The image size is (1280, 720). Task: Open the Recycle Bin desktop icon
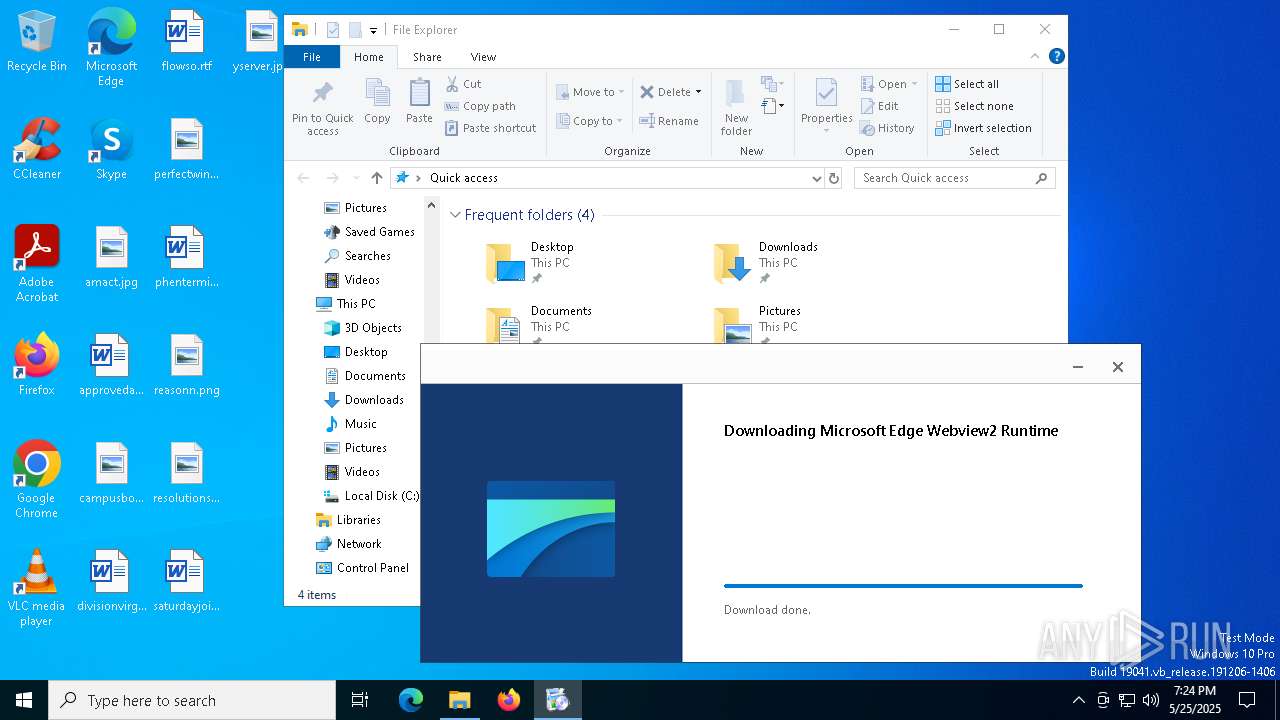(x=37, y=42)
